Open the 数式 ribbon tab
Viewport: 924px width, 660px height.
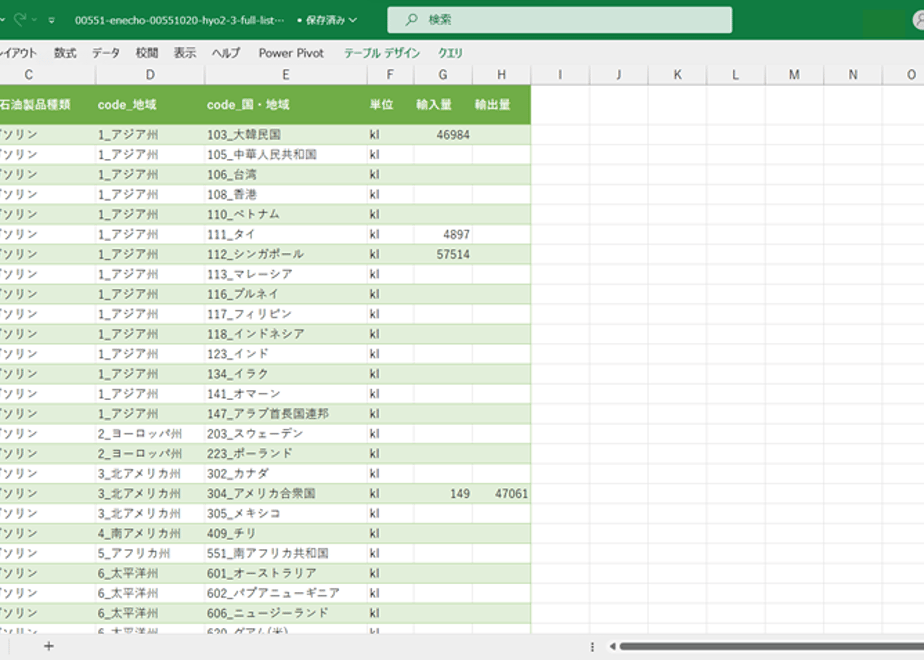65,53
